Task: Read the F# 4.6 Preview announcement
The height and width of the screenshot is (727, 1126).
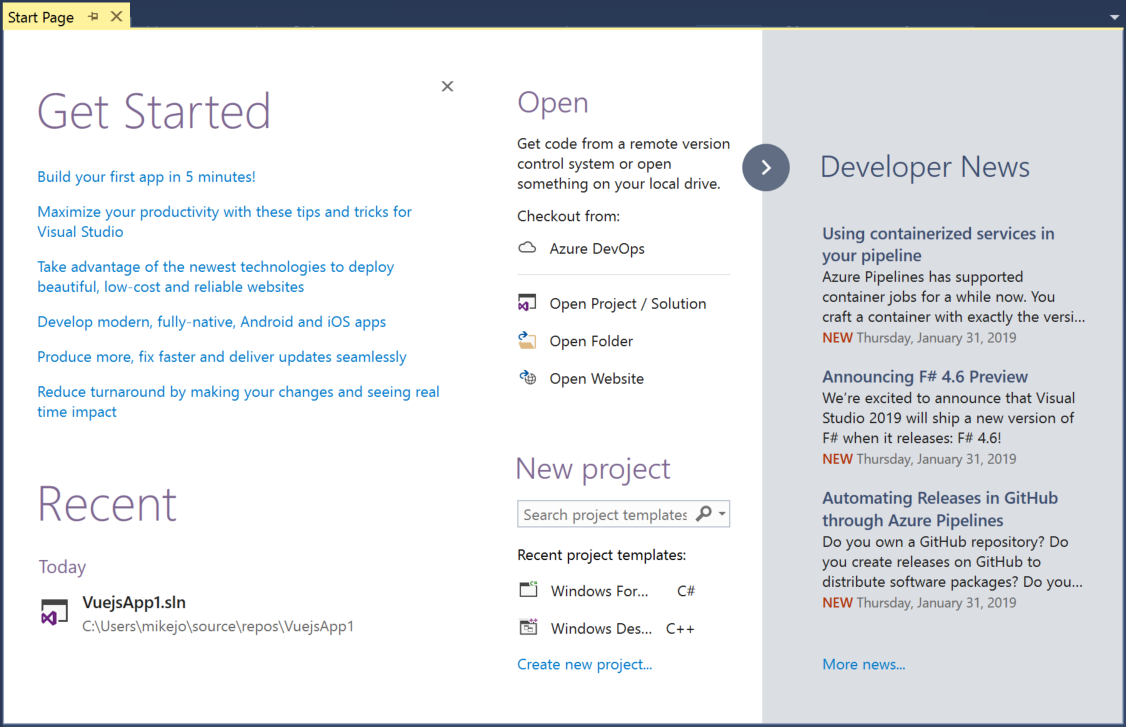Action: click(x=924, y=376)
